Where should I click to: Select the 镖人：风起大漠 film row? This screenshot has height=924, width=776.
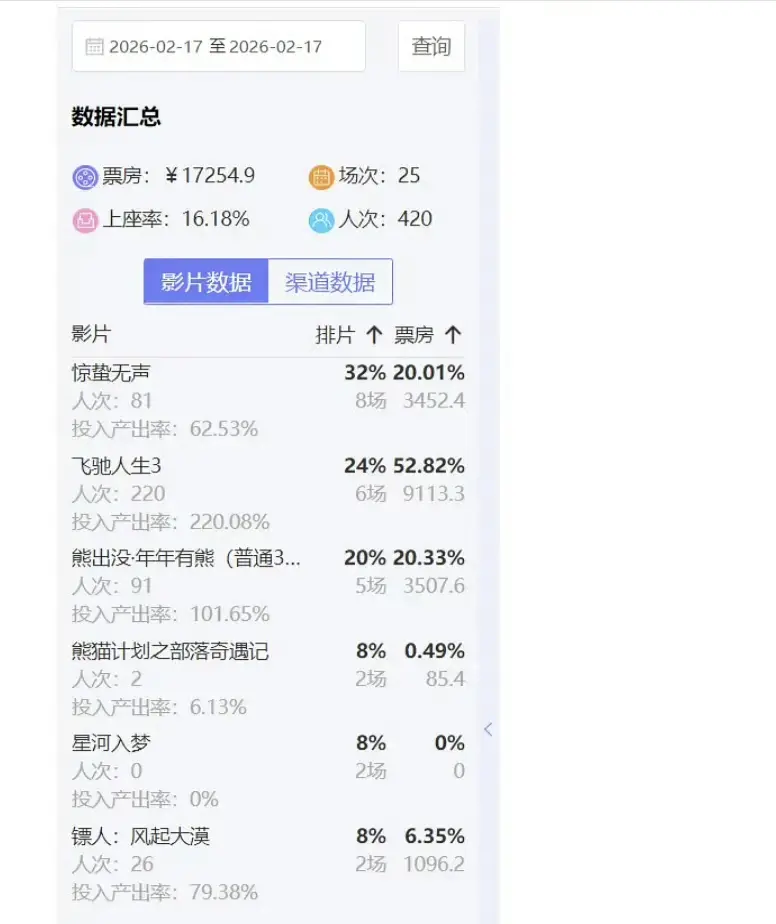point(141,836)
